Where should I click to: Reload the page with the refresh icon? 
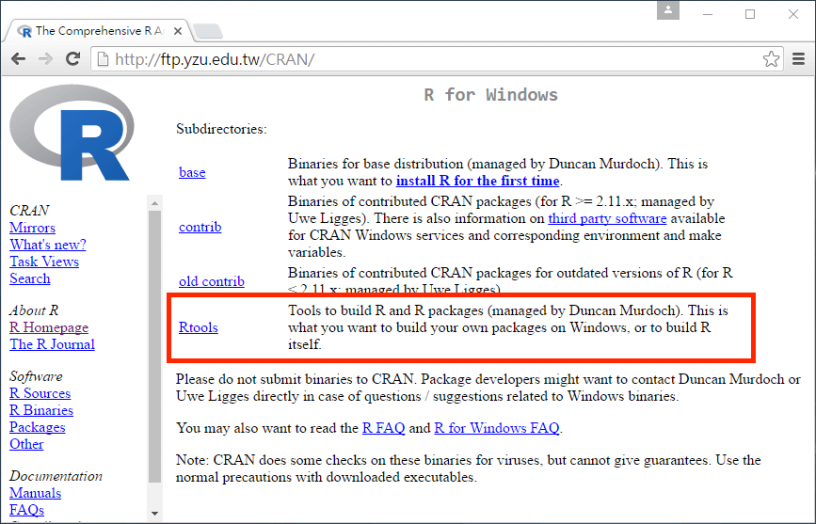72,59
